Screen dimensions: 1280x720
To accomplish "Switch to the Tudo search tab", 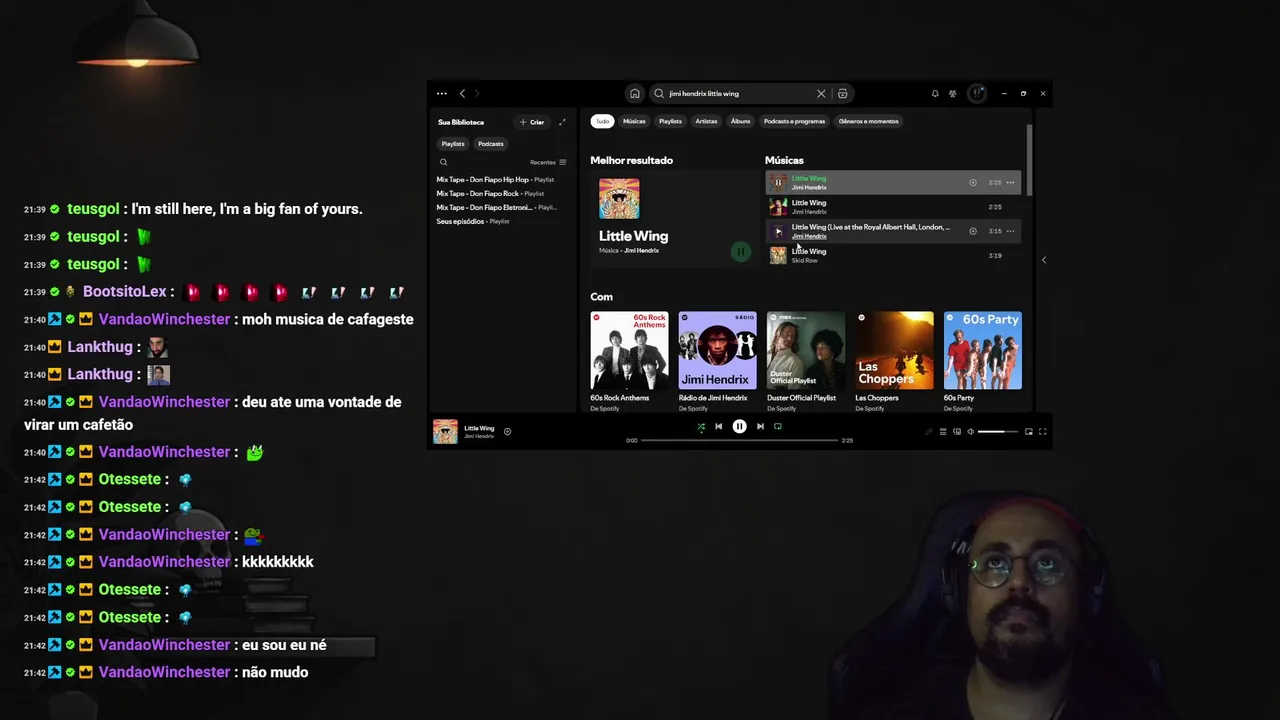I will (x=602, y=121).
